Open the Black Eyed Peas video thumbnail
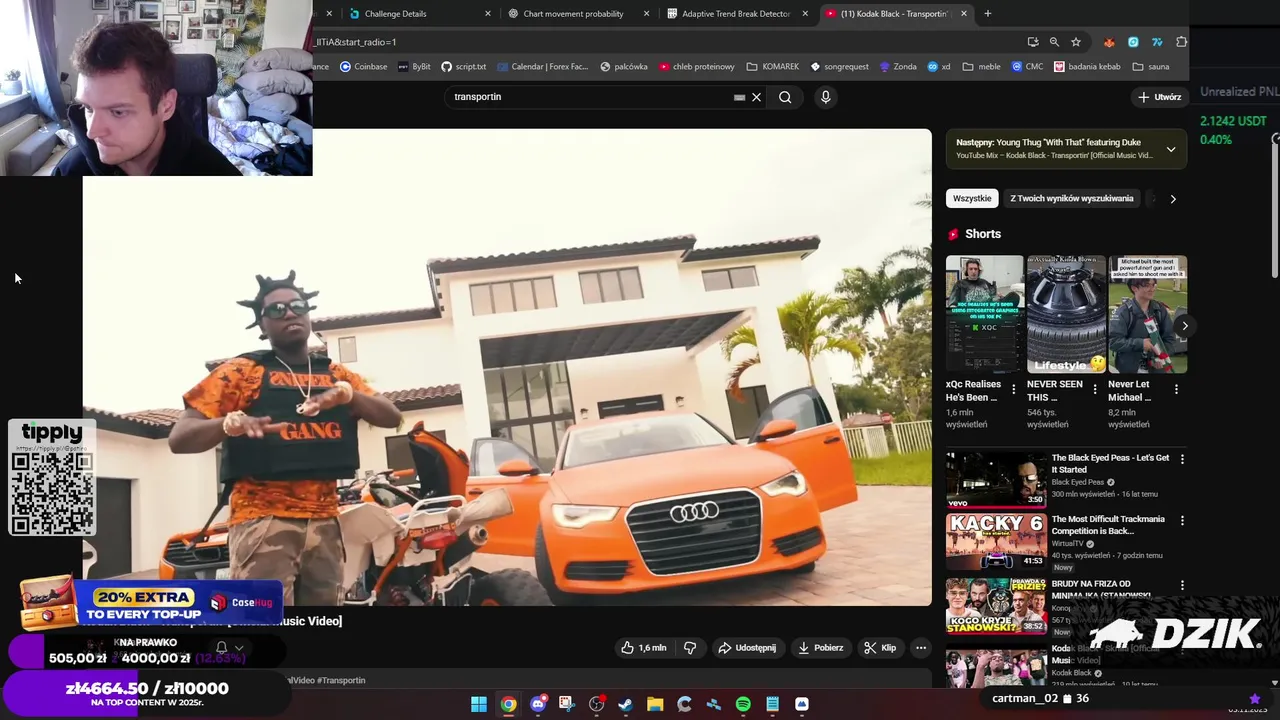1280x720 pixels. (x=996, y=479)
